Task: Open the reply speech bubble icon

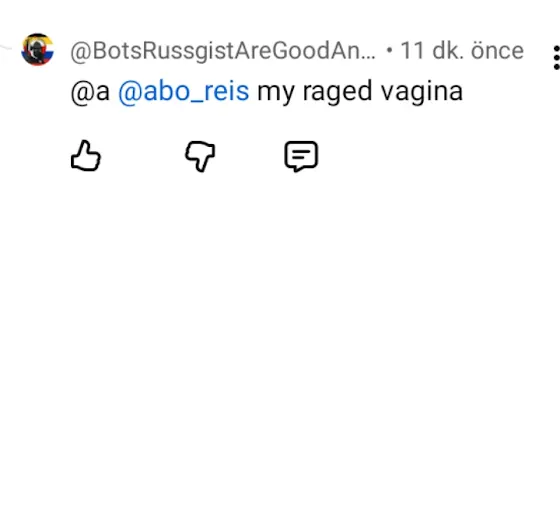Action: pos(301,156)
